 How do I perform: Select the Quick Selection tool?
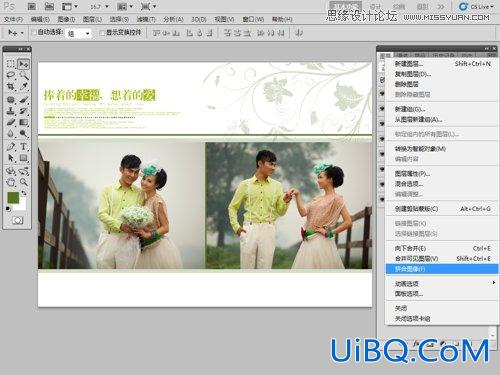tap(23, 75)
